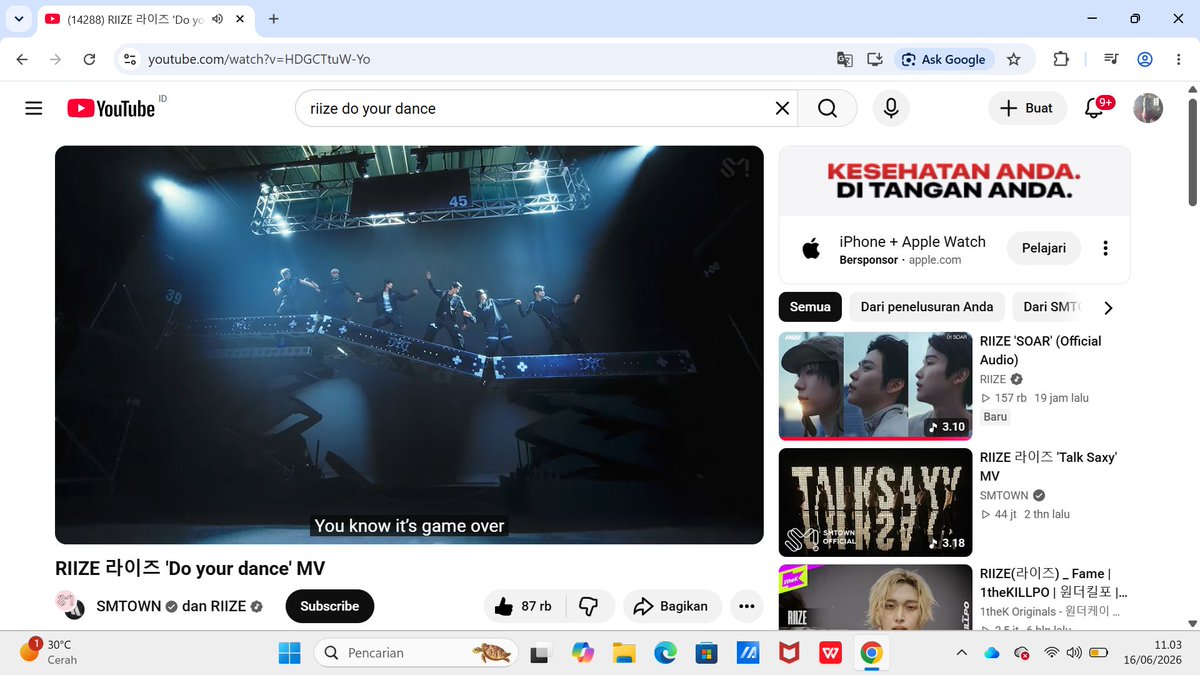Open the Chrome profile icon
Image resolution: width=1200 pixels, height=675 pixels.
[x=1145, y=59]
